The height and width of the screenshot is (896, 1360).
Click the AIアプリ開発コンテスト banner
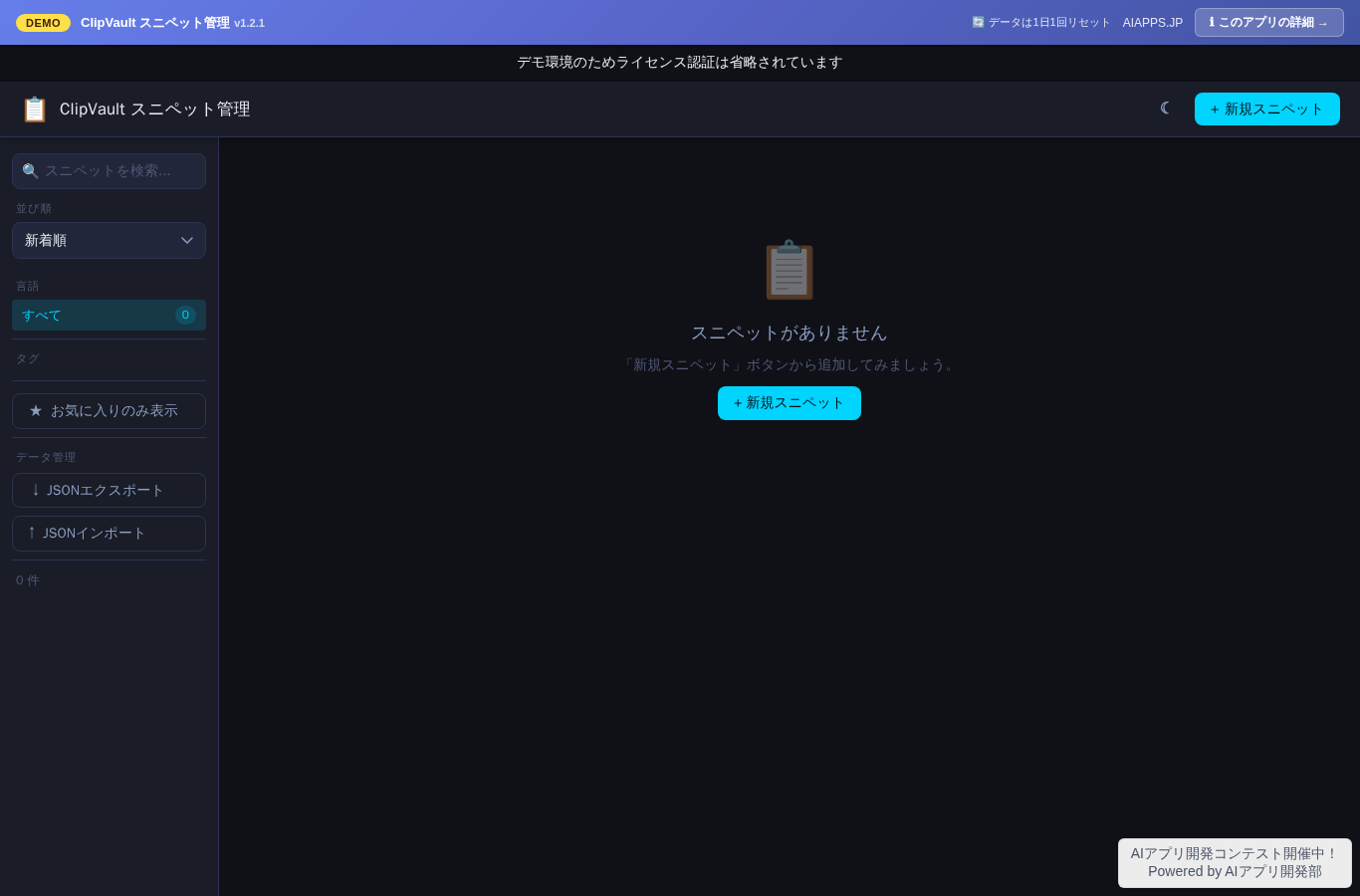point(1235,862)
